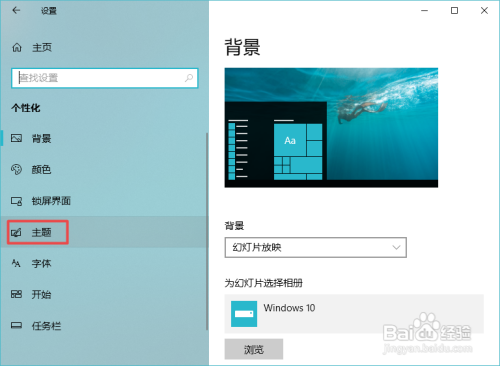The image size is (500, 366).
Task: Go to 锁屏界面 settings
Action: click(x=103, y=201)
